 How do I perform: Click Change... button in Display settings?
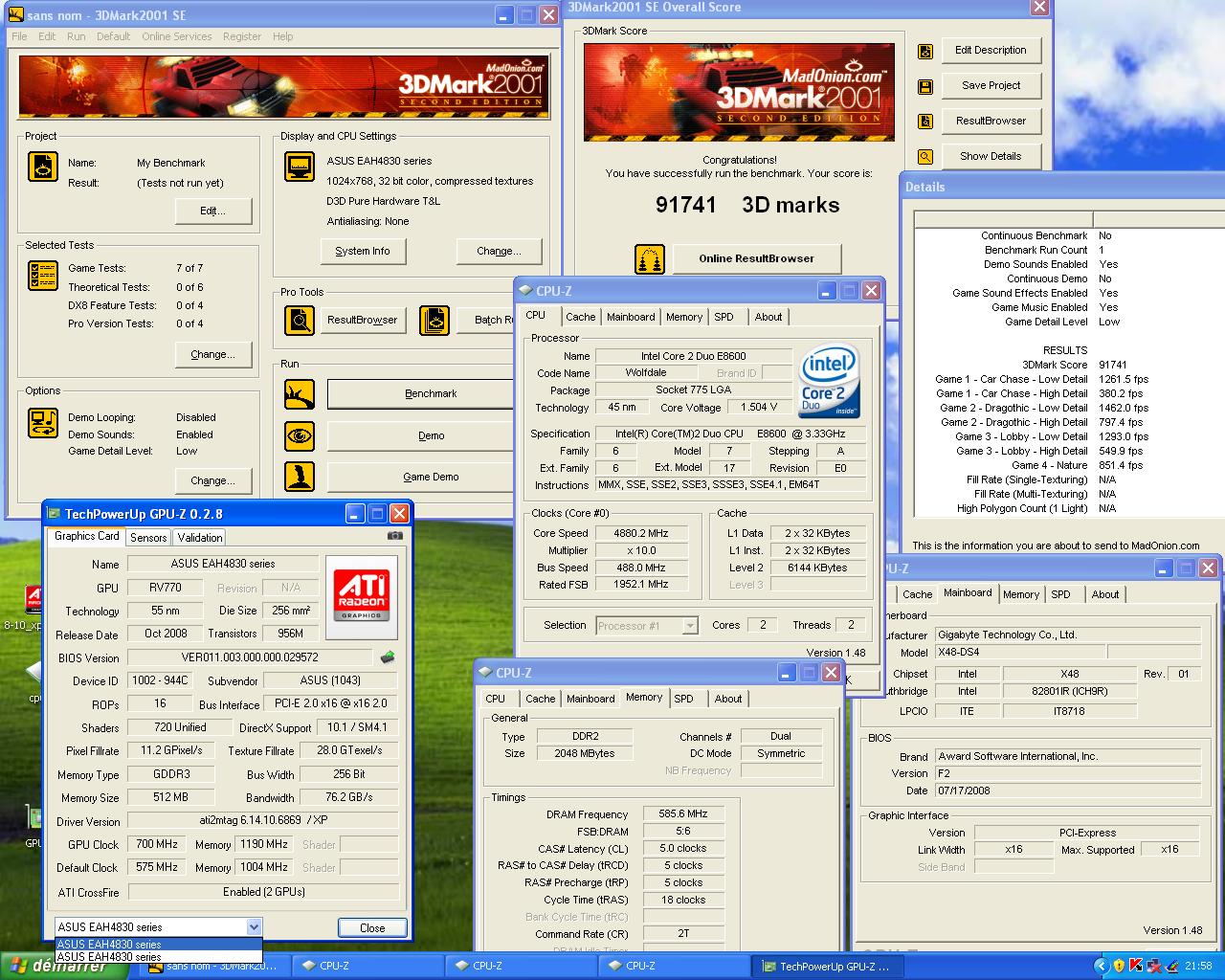[500, 251]
